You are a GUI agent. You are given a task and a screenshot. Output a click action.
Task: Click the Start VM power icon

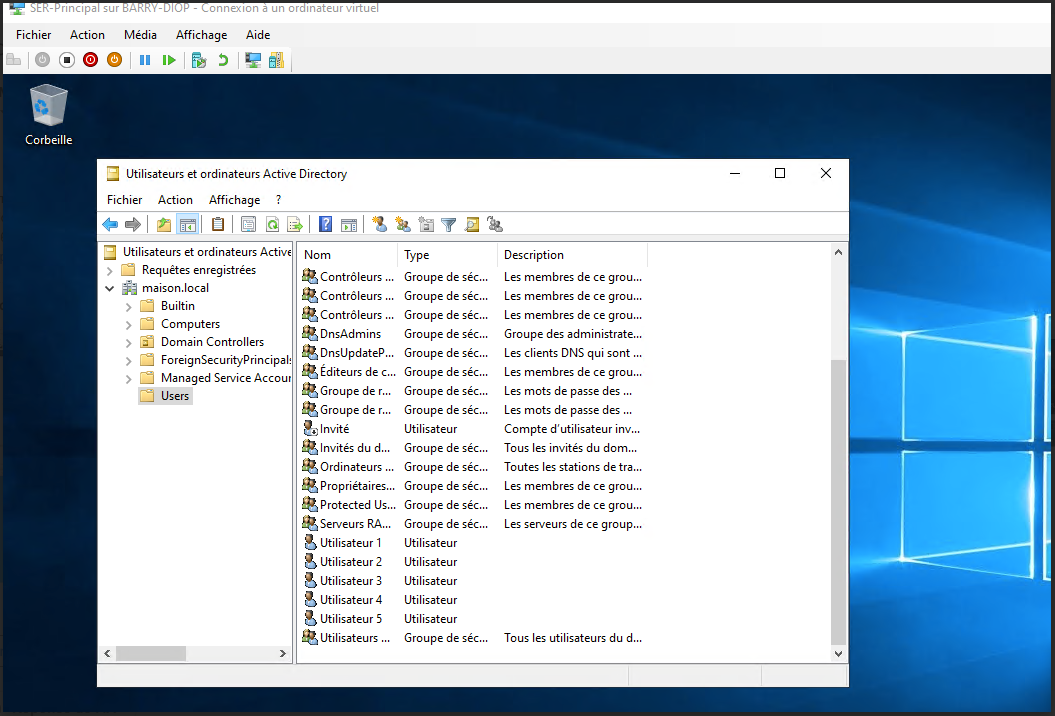42,60
